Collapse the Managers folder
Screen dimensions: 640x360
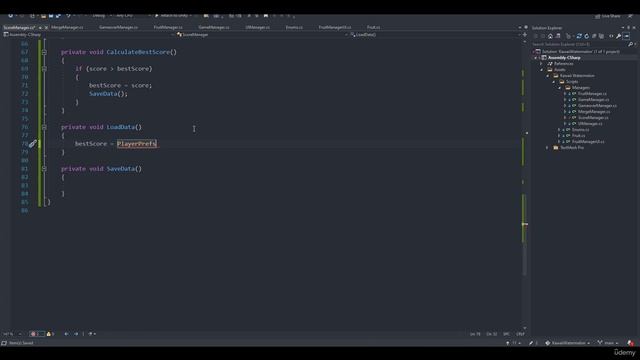point(560,88)
